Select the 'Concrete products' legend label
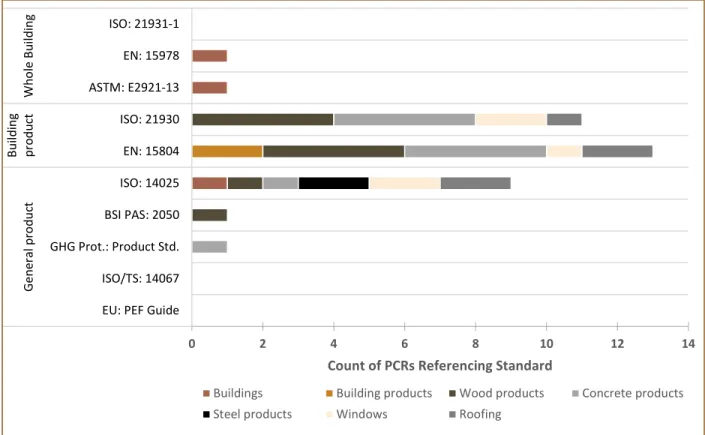This screenshot has width=705, height=435. click(633, 393)
